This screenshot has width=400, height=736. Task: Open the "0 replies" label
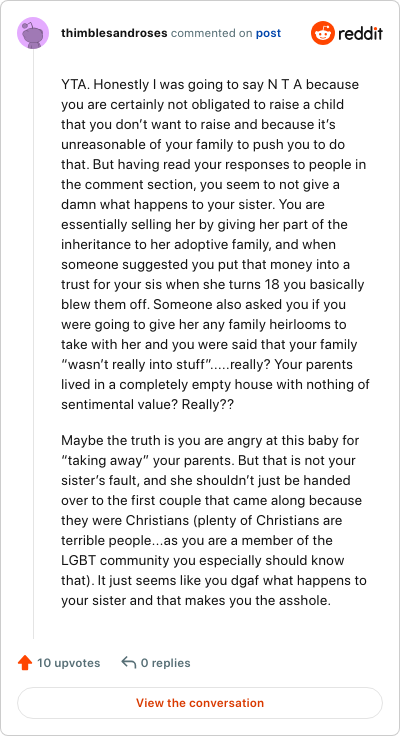(165, 663)
